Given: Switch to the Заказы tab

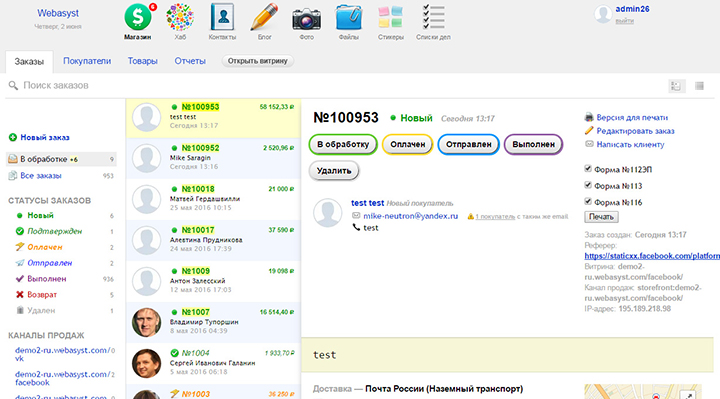Looking at the screenshot, I should 29,62.
